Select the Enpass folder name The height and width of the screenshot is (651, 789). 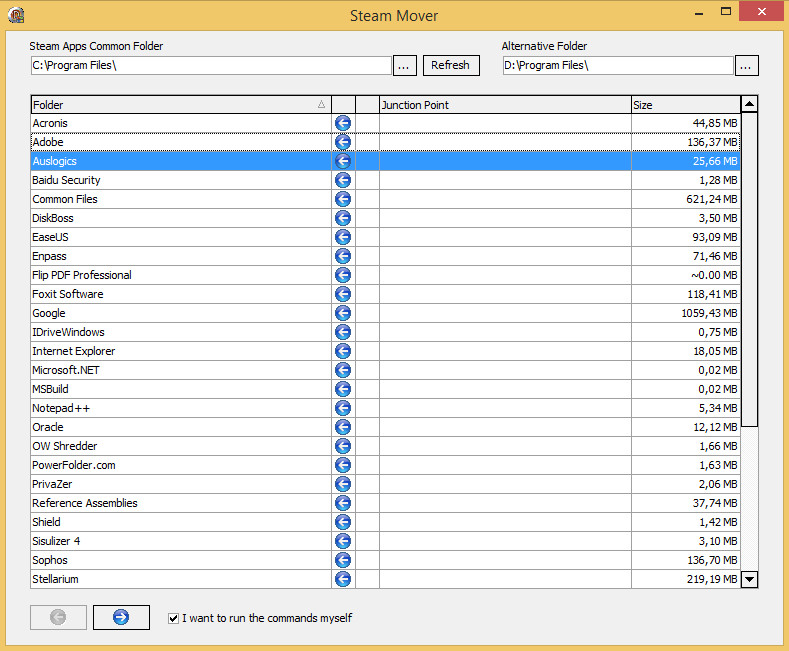pyautogui.click(x=49, y=256)
